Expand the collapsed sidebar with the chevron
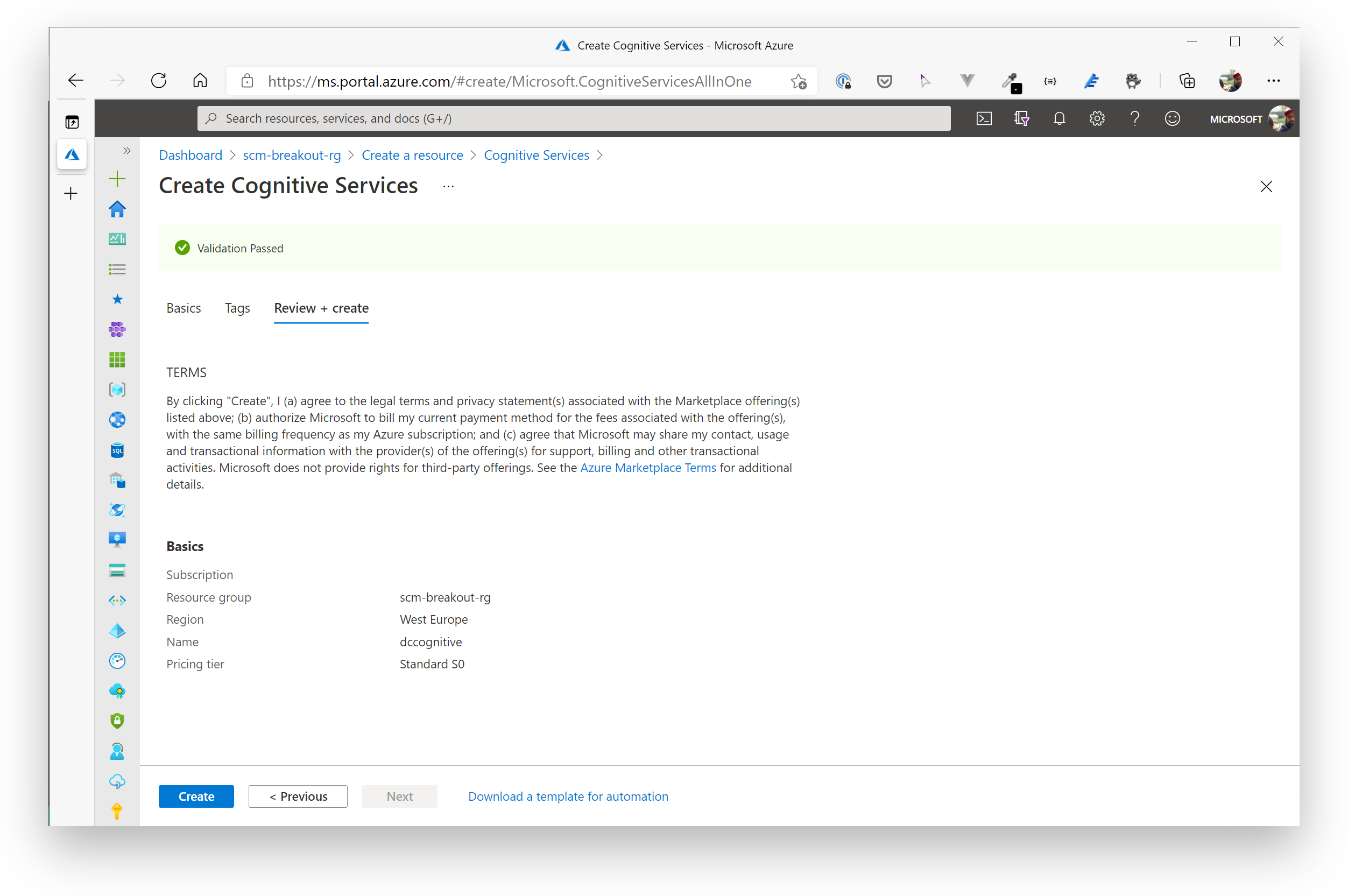Screen dimensions: 1348x896 127,150
